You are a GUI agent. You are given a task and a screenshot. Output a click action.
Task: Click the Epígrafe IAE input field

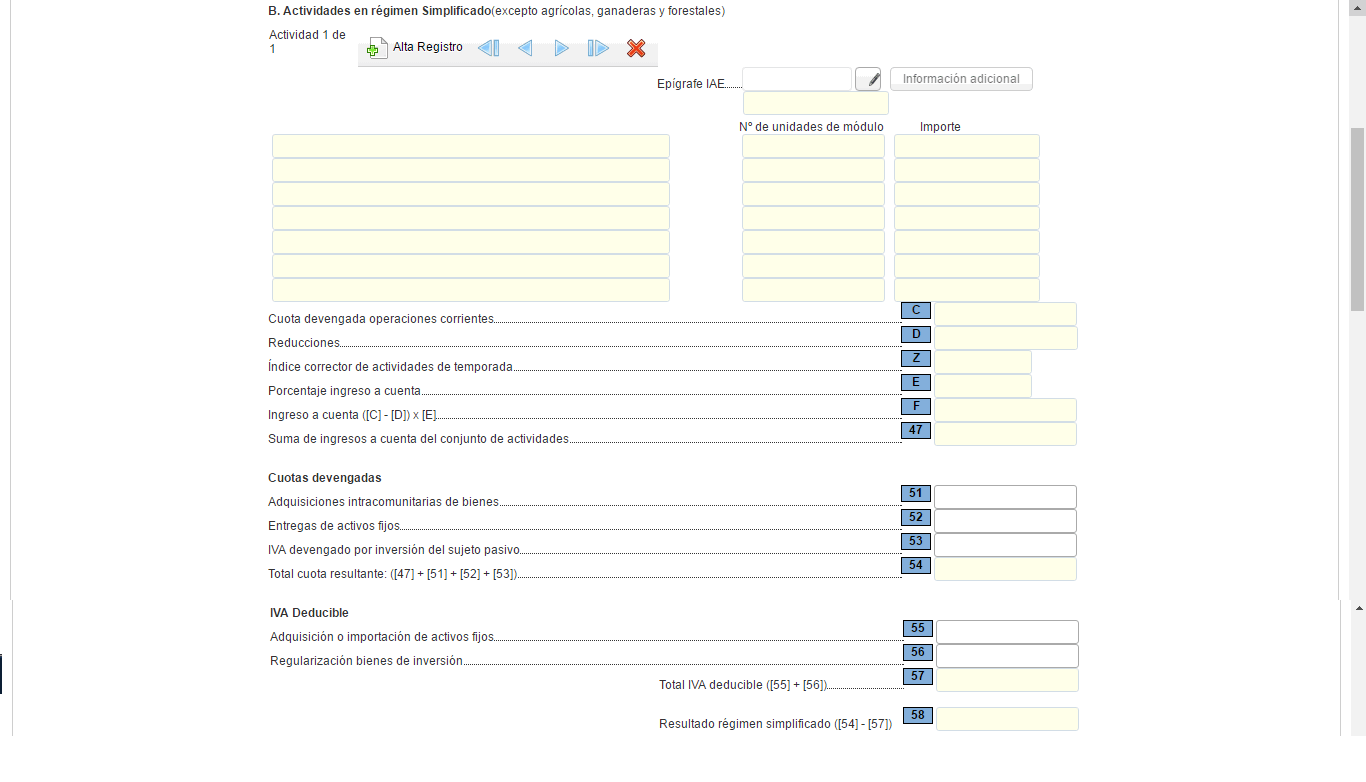tap(796, 79)
